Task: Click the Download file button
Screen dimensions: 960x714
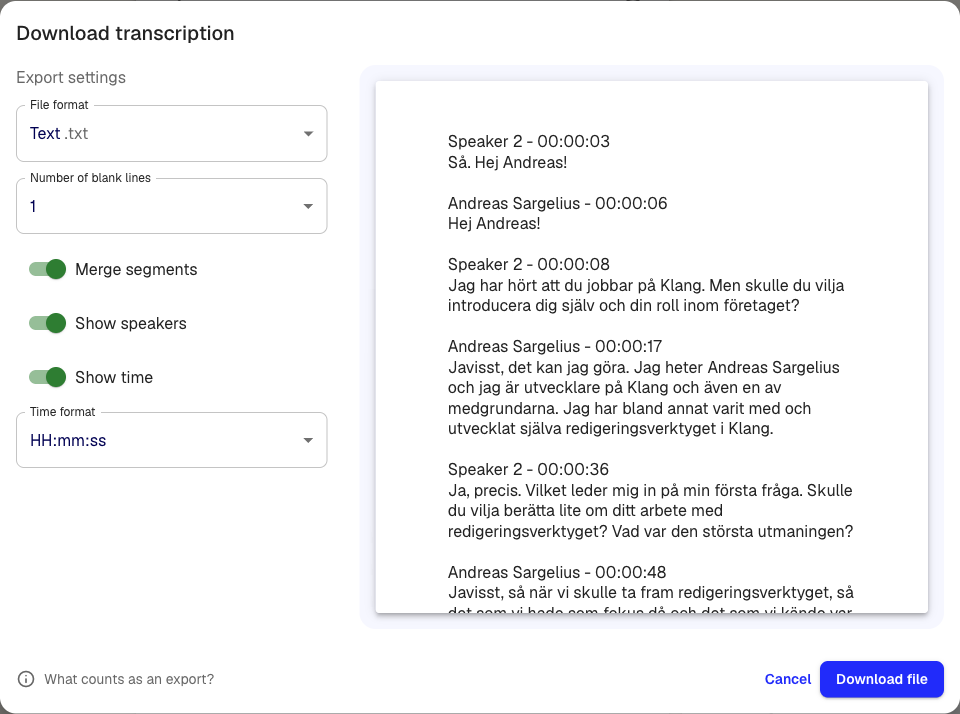Action: point(881,679)
